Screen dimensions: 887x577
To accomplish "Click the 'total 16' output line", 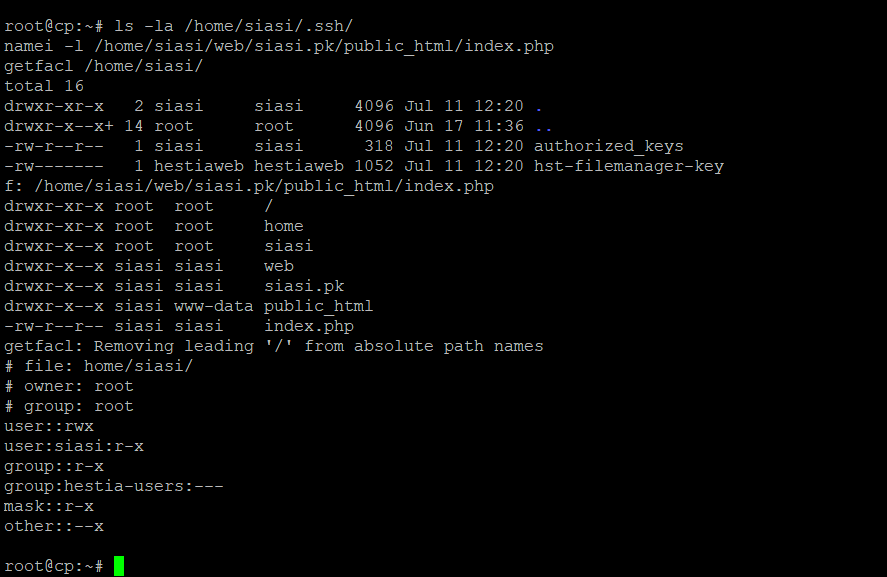I will click(x=44, y=86).
